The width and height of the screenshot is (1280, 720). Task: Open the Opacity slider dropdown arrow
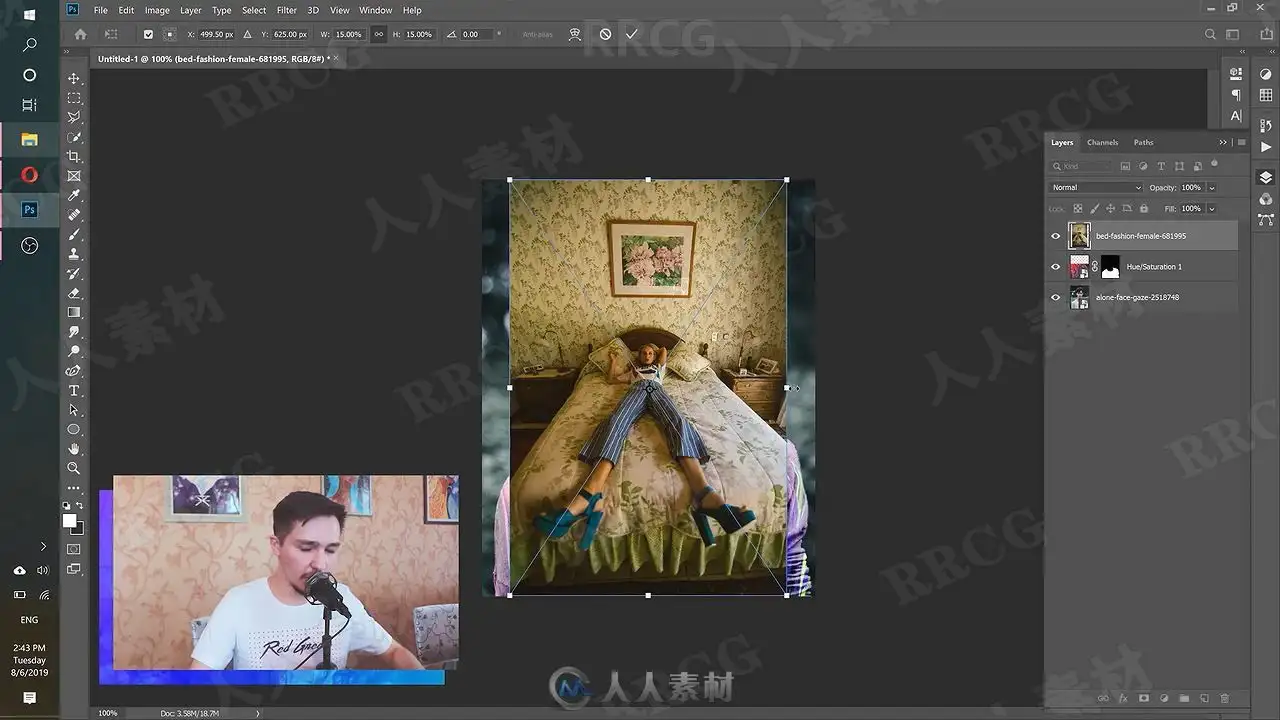[x=1212, y=187]
